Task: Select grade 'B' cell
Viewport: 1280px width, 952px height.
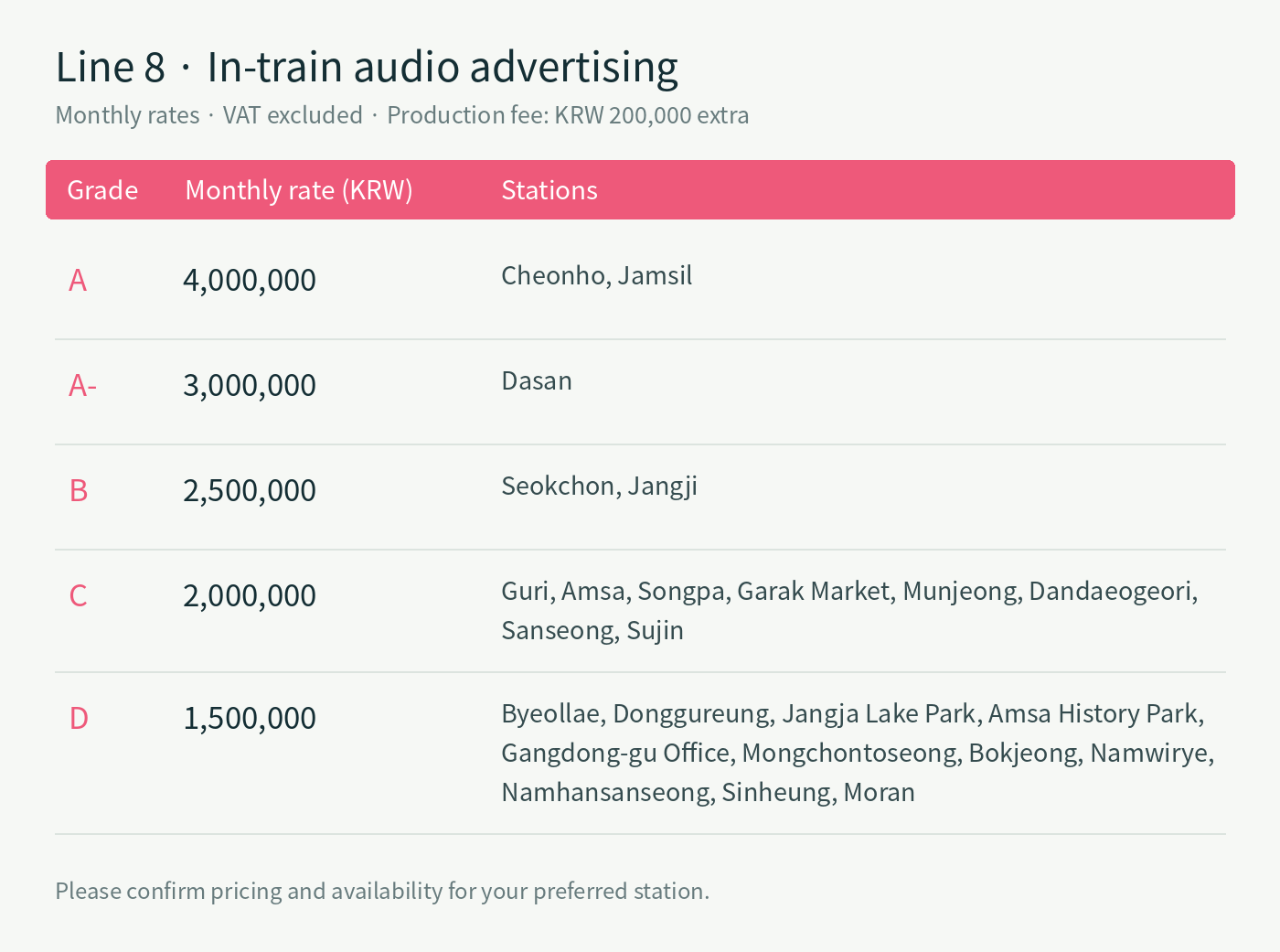Action: (79, 490)
